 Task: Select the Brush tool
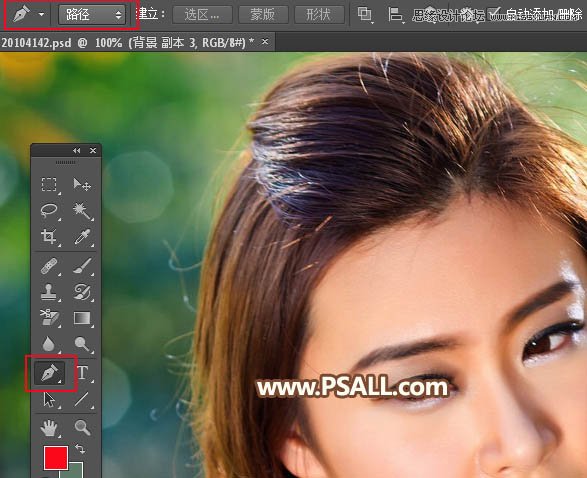click(82, 266)
